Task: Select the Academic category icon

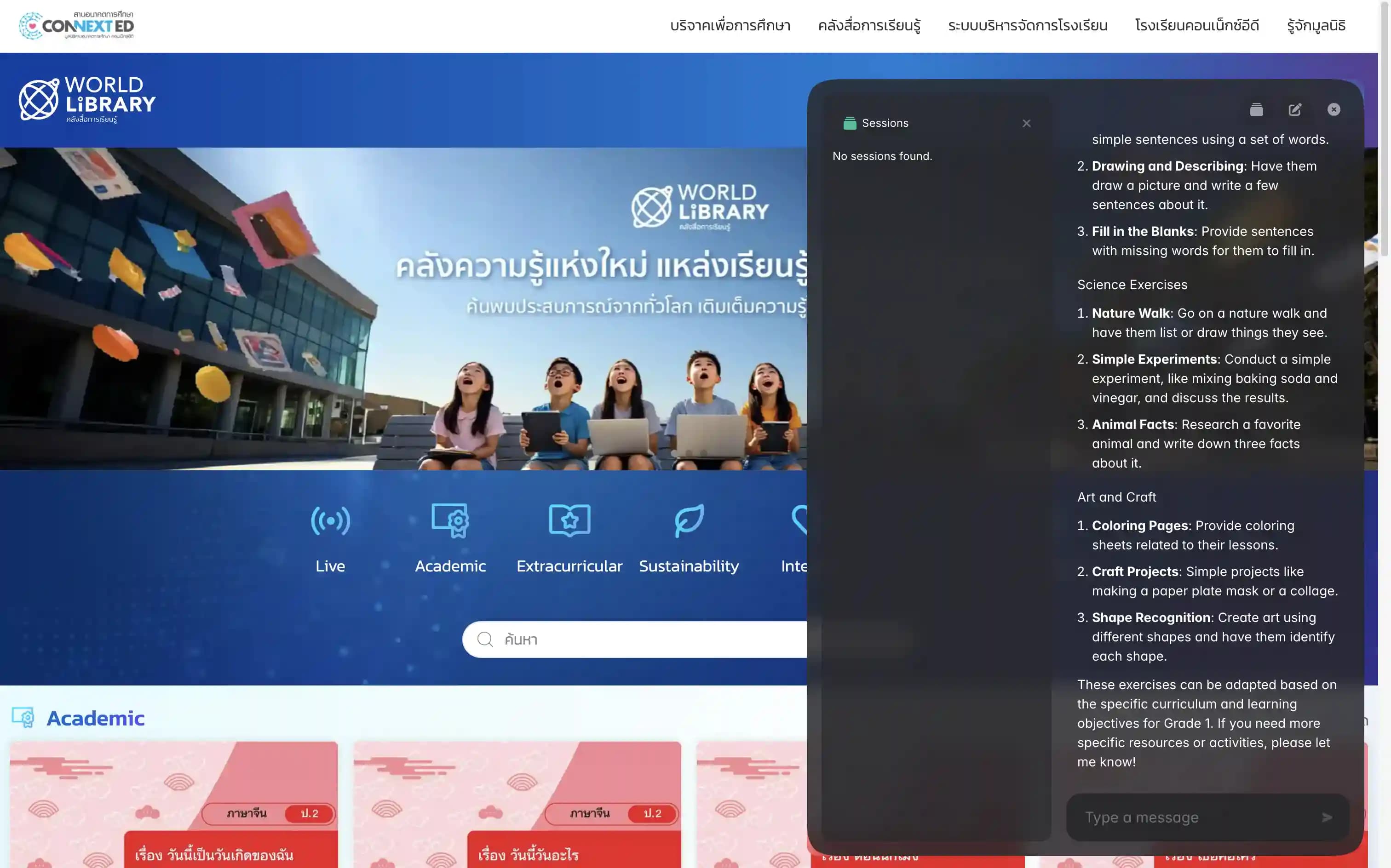Action: pyautogui.click(x=450, y=521)
